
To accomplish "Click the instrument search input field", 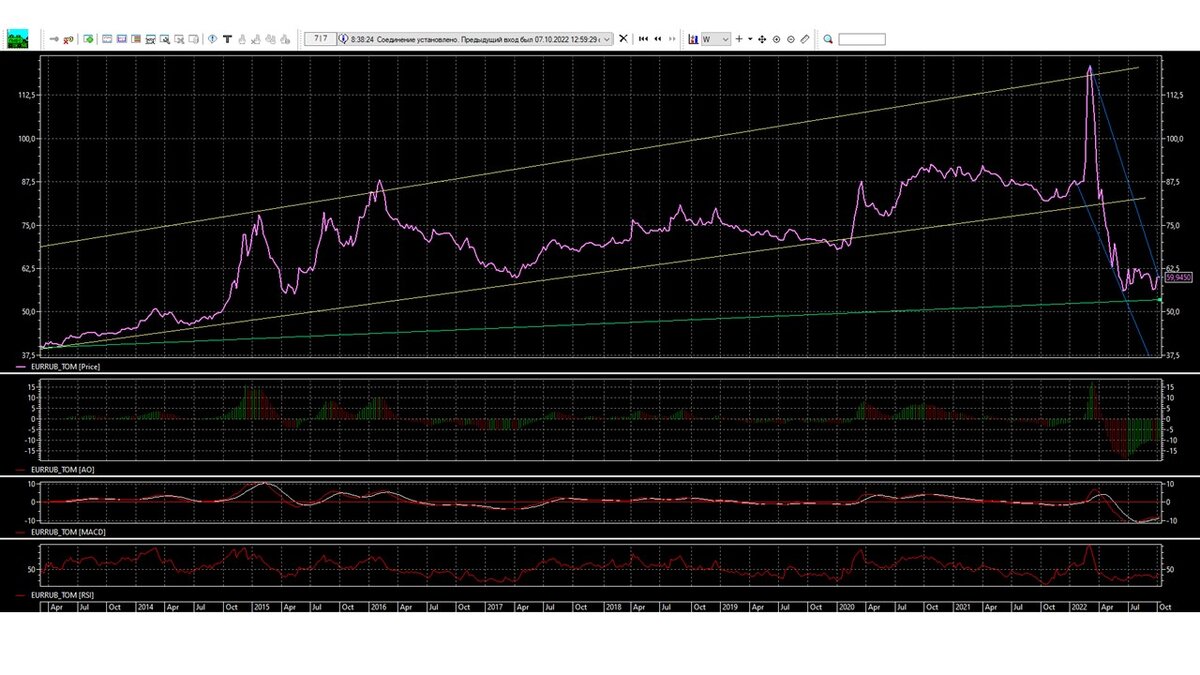I will pyautogui.click(x=862, y=39).
